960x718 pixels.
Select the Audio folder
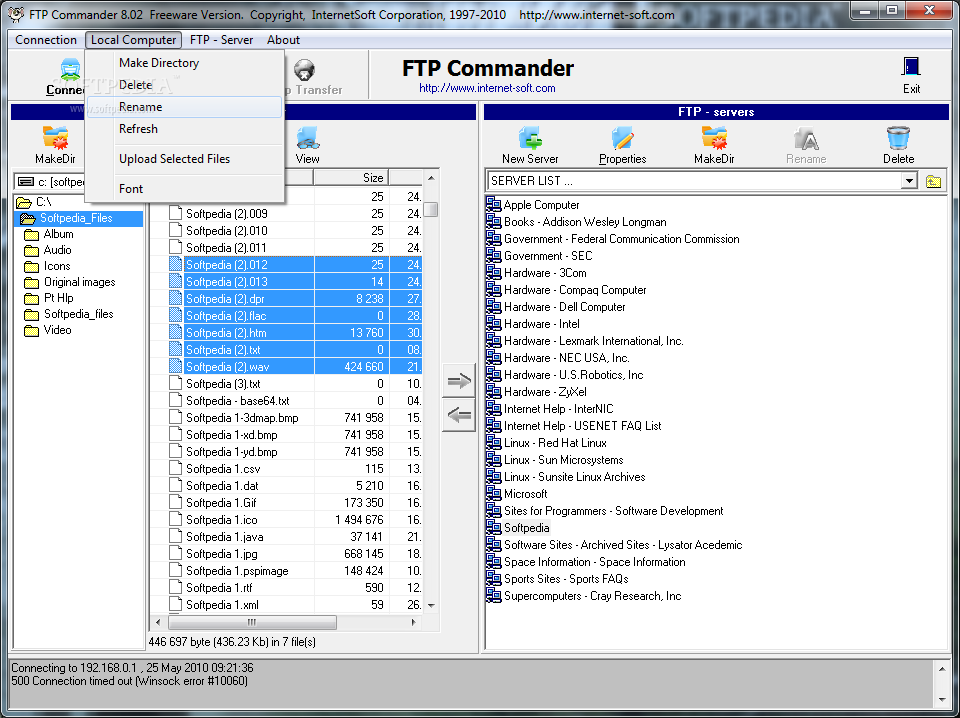(x=57, y=250)
